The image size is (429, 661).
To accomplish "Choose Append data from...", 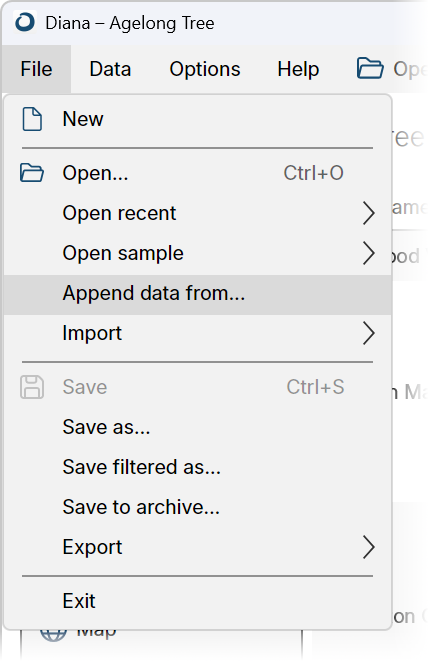I will 198,295.
